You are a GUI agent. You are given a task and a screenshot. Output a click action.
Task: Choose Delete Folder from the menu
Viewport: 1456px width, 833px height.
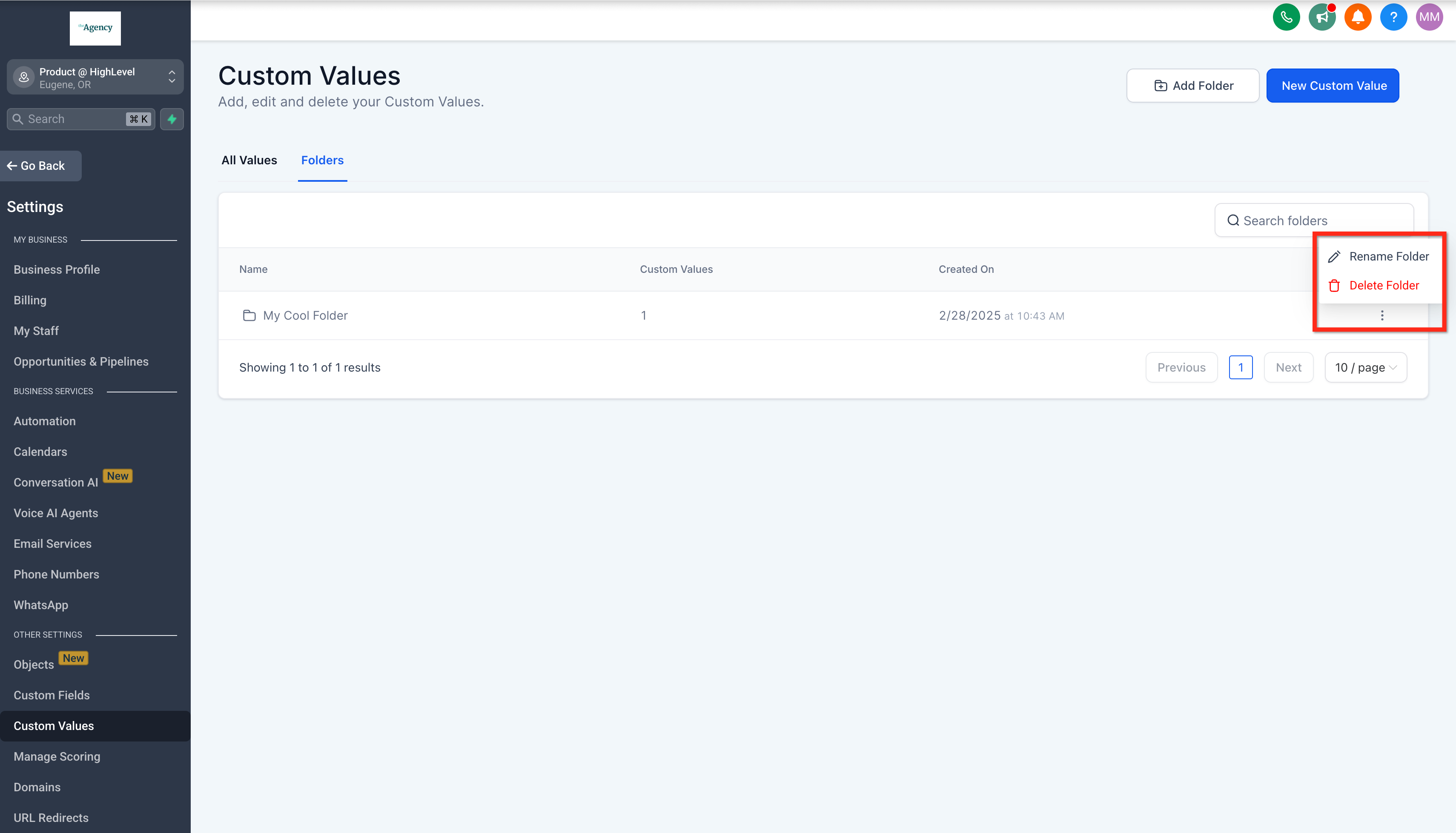pos(1383,286)
